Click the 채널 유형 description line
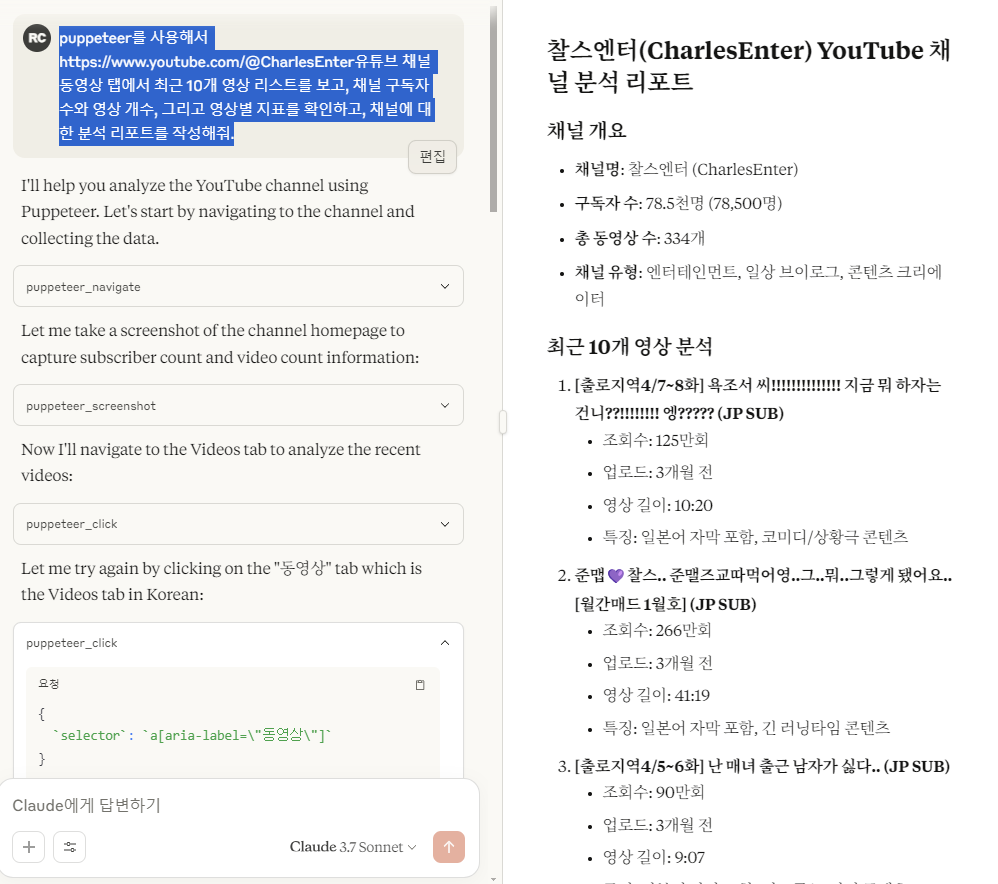Screen dimensions: 998x884 pyautogui.click(x=758, y=285)
